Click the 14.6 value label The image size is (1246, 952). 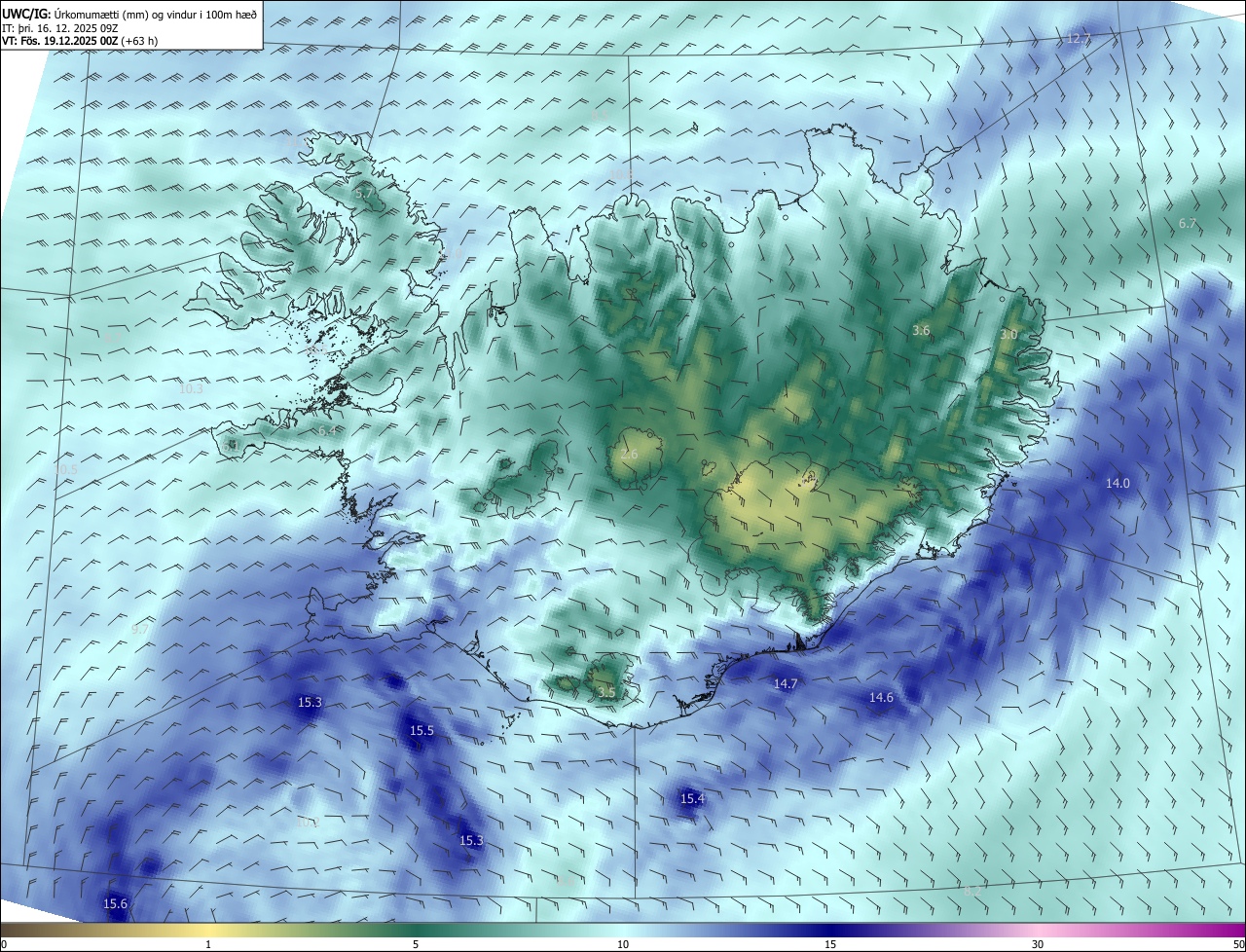tap(881, 698)
